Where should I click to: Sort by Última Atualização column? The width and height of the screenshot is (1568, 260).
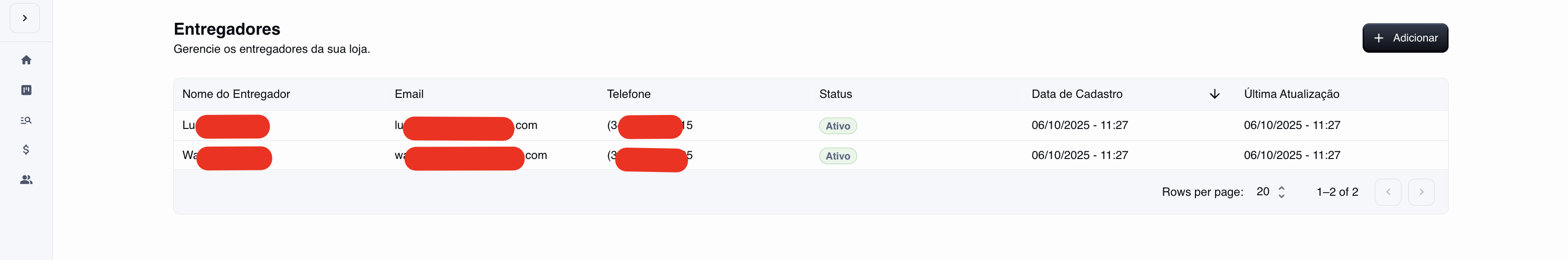pyautogui.click(x=1291, y=94)
